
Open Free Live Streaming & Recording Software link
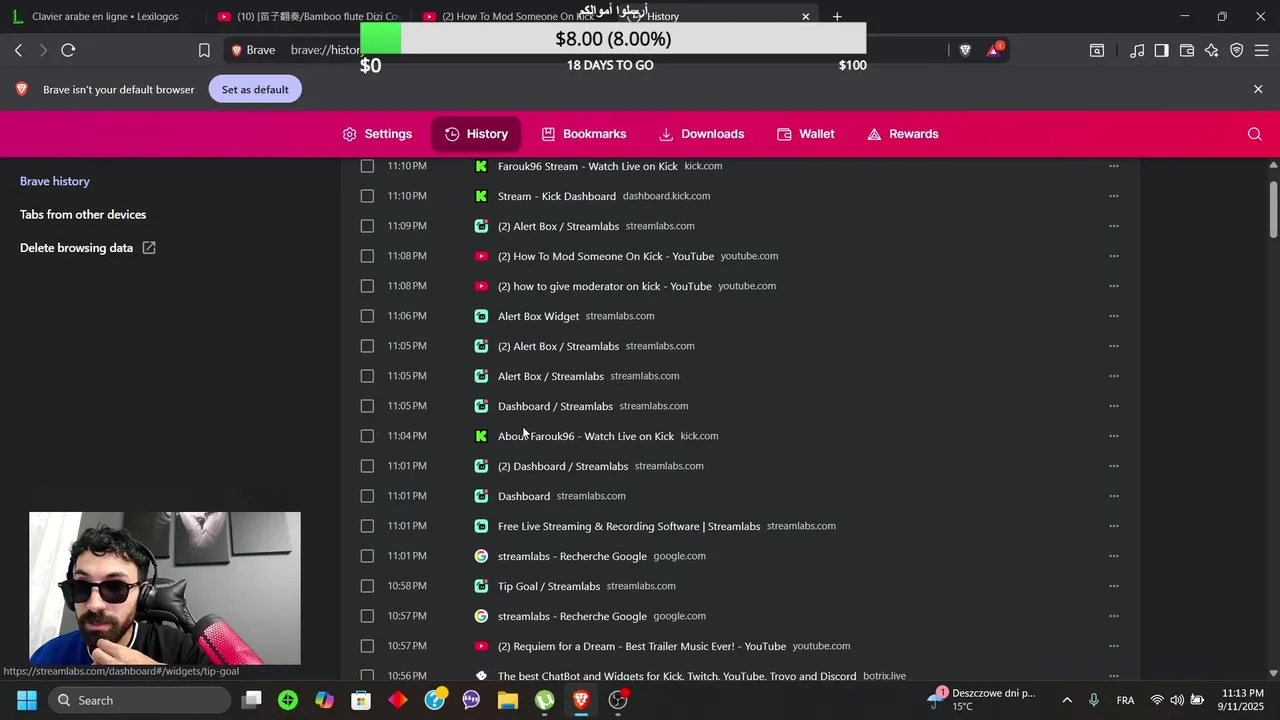629,526
